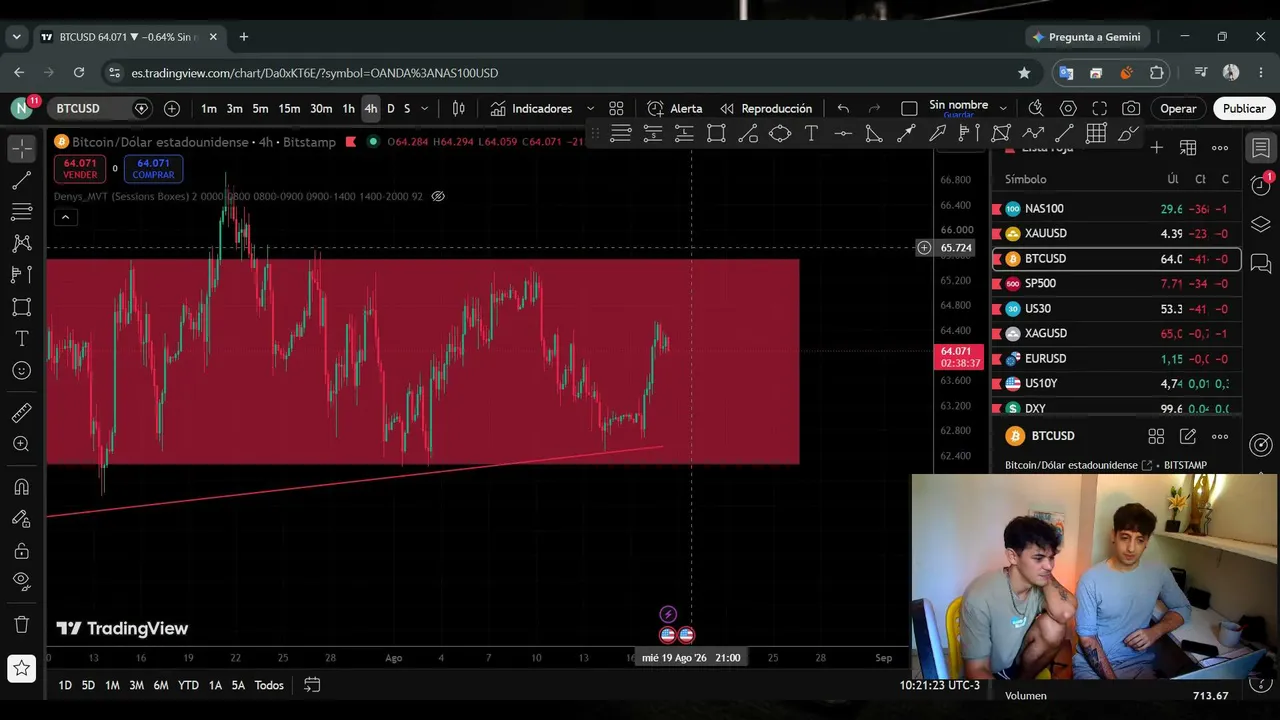Select the ruler measure tool
Screen dimensions: 1280x720
[x=21, y=413]
